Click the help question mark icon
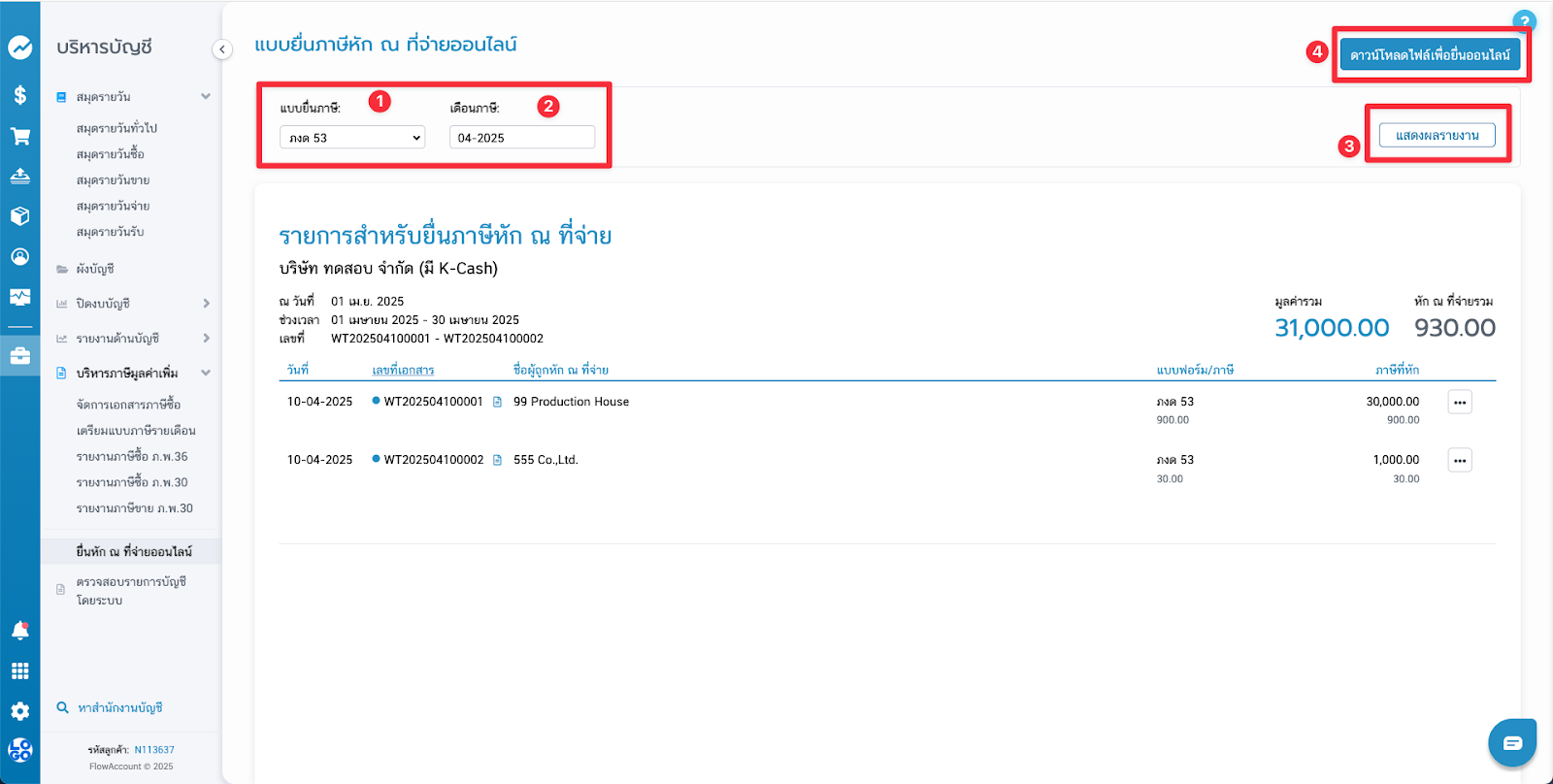Image resolution: width=1553 pixels, height=784 pixels. click(1524, 21)
